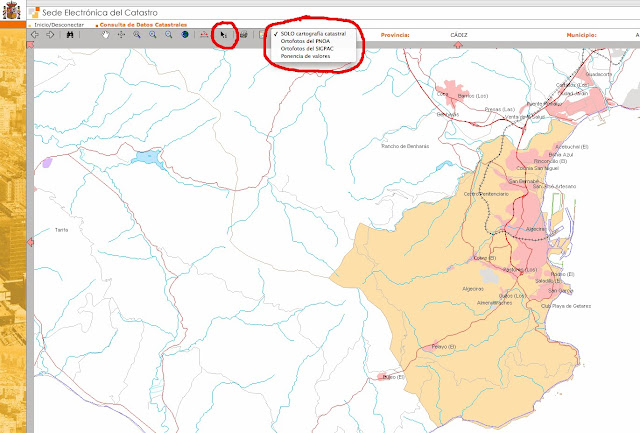Click Centro Penitenciario map label
Image resolution: width=640 pixels, height=433 pixels.
point(486,194)
